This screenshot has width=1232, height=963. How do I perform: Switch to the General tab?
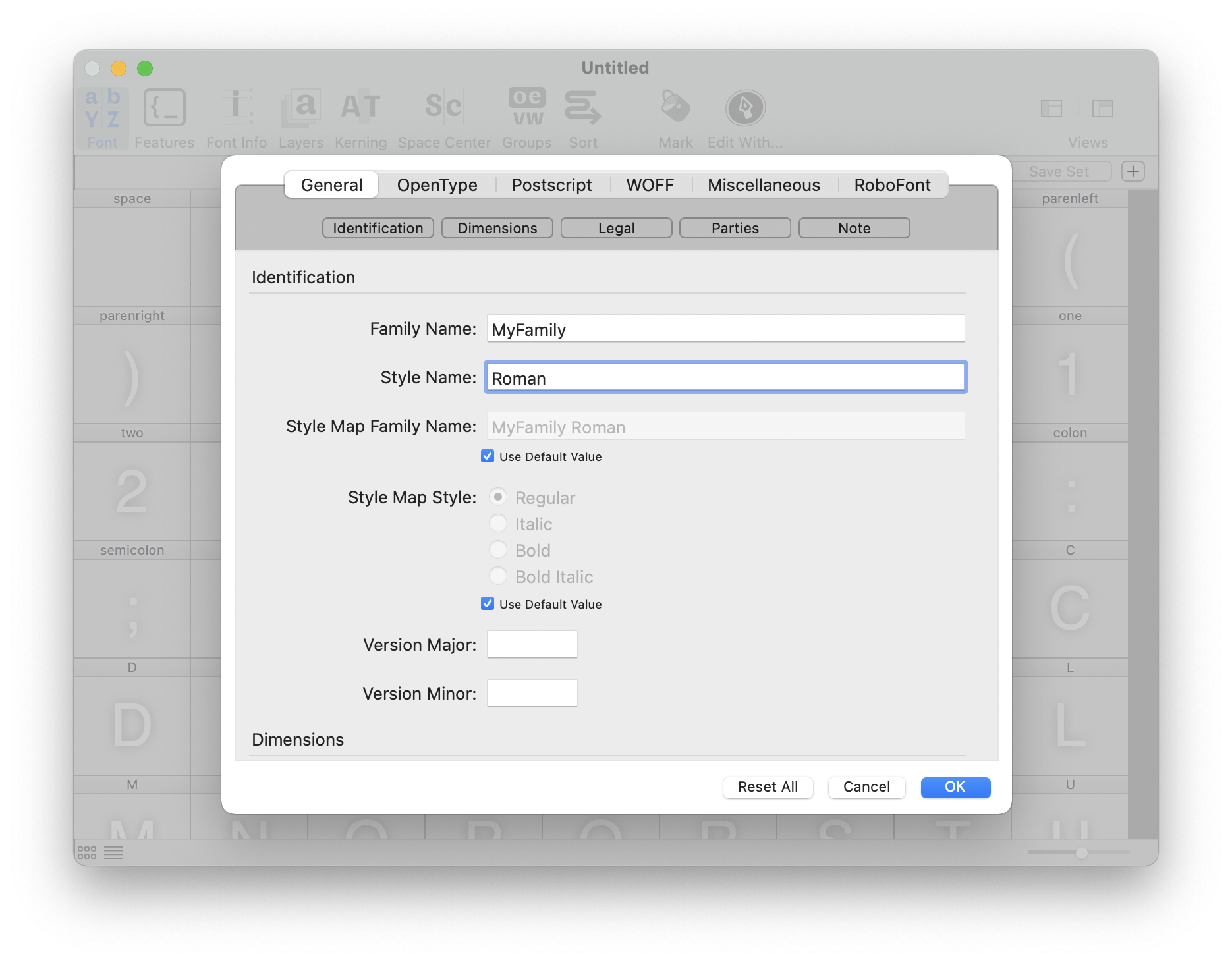pyautogui.click(x=331, y=185)
